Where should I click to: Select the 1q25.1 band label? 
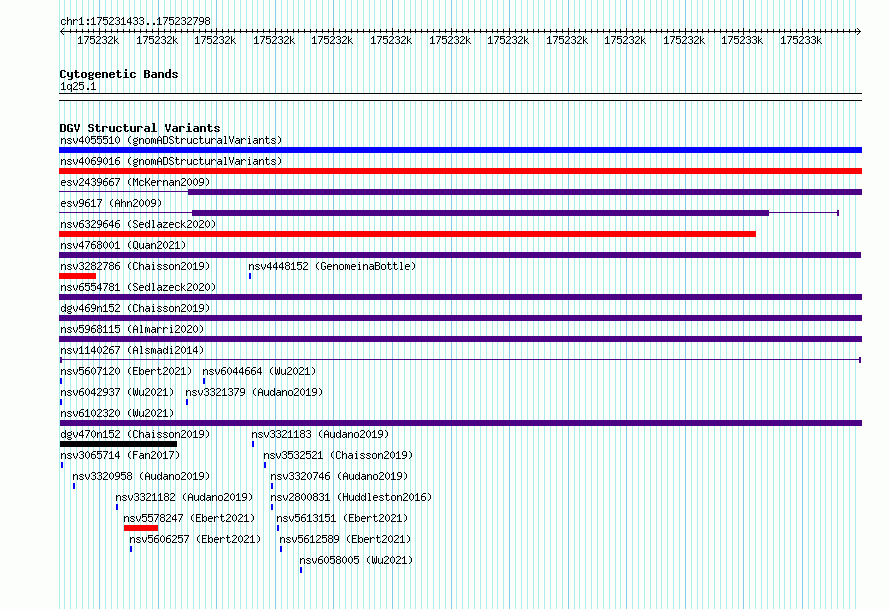[x=78, y=86]
